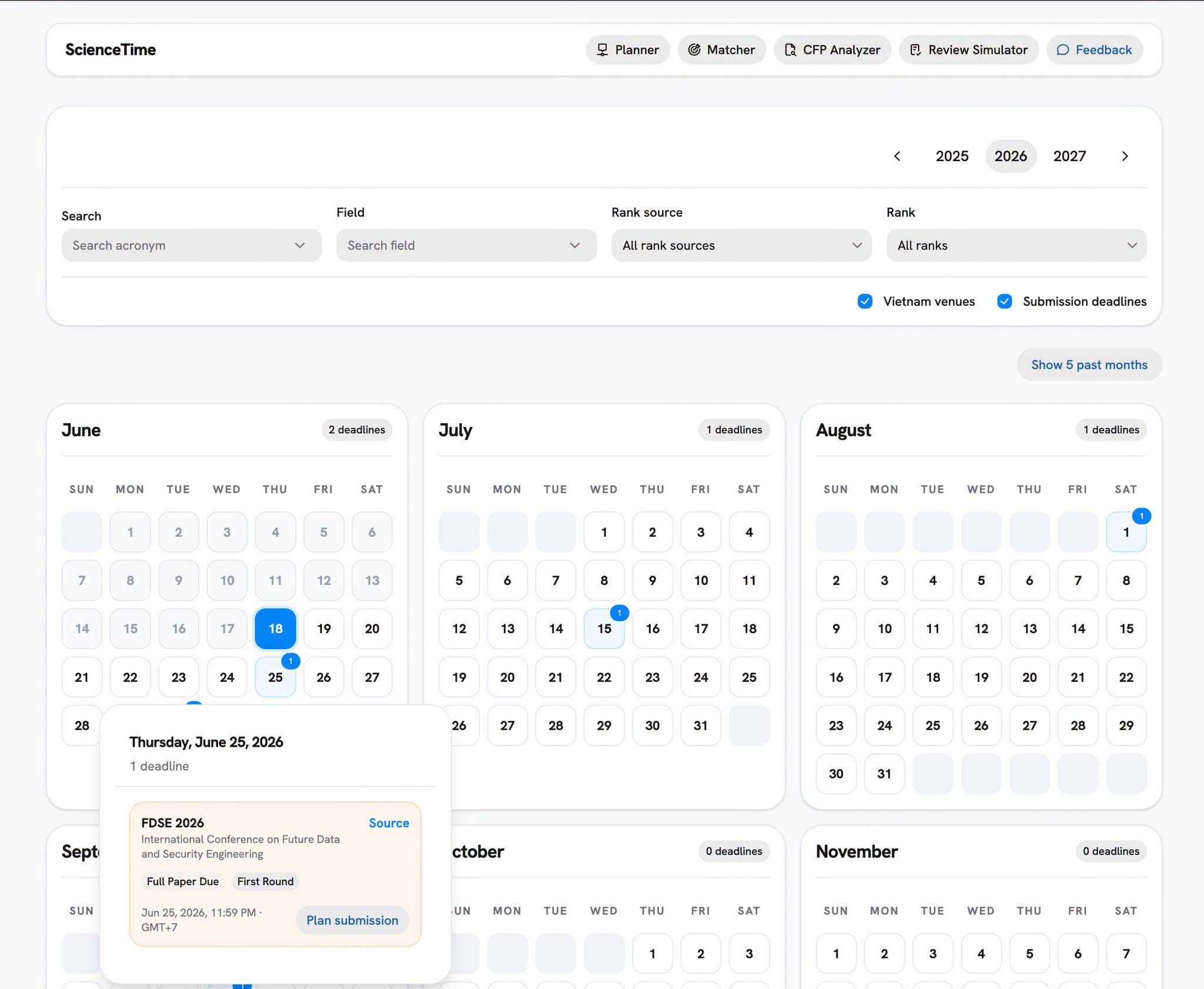Click chevron in All ranks box
Image resolution: width=1204 pixels, height=989 pixels.
[x=1132, y=245]
